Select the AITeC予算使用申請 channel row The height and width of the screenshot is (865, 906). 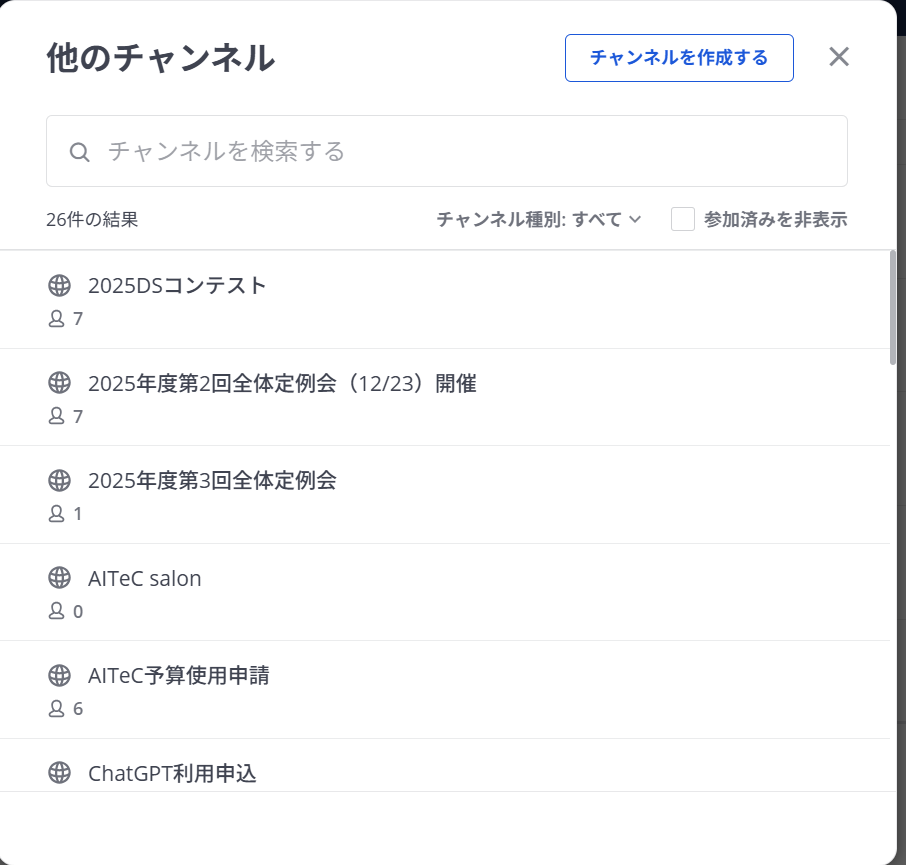point(179,676)
